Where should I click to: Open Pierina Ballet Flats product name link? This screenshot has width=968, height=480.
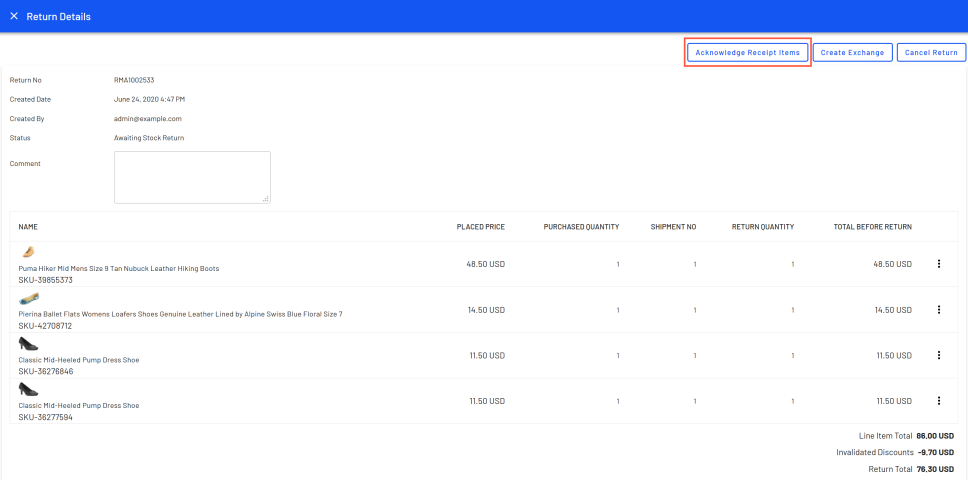point(180,314)
